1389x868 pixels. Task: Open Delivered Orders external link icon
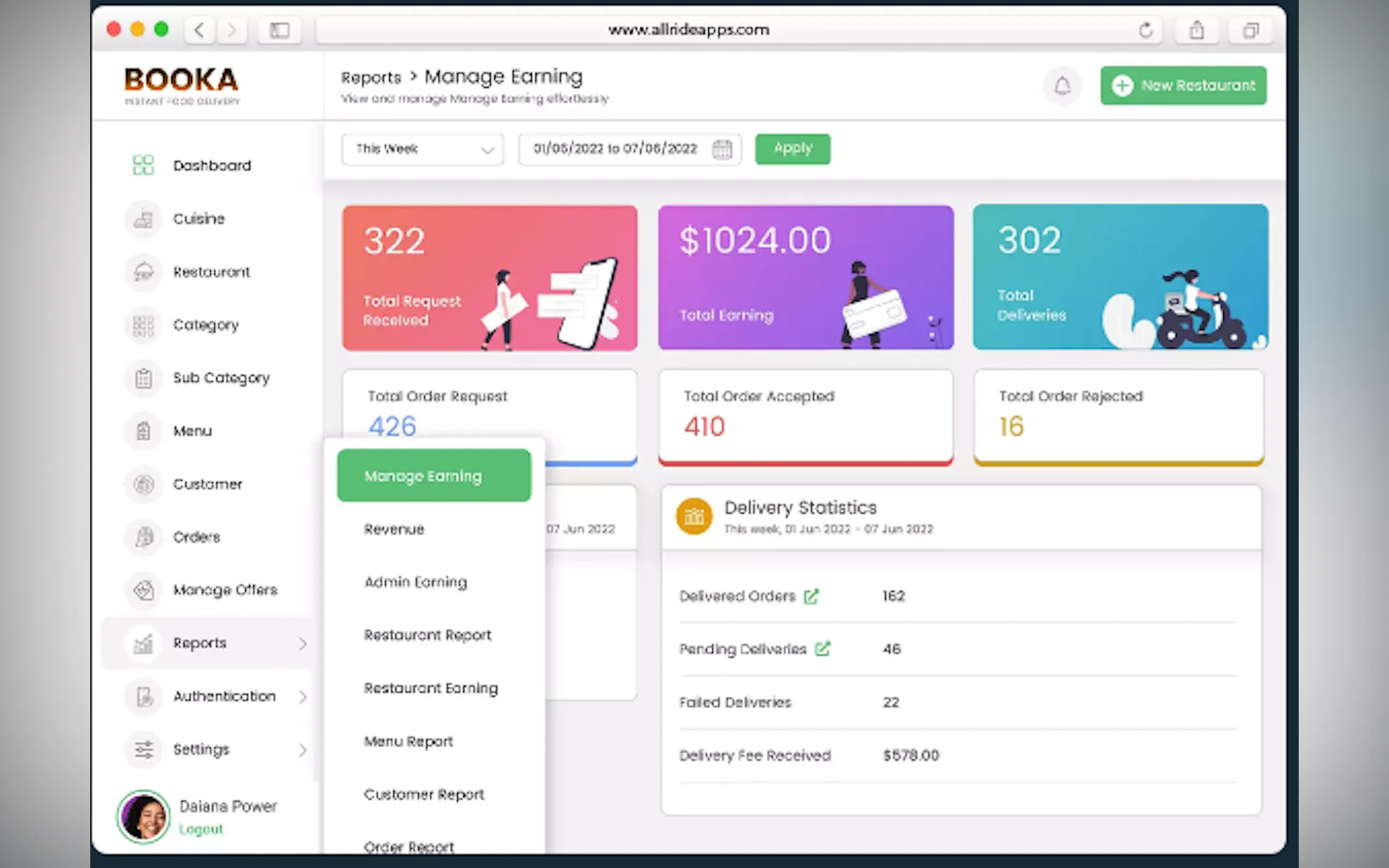click(x=811, y=596)
